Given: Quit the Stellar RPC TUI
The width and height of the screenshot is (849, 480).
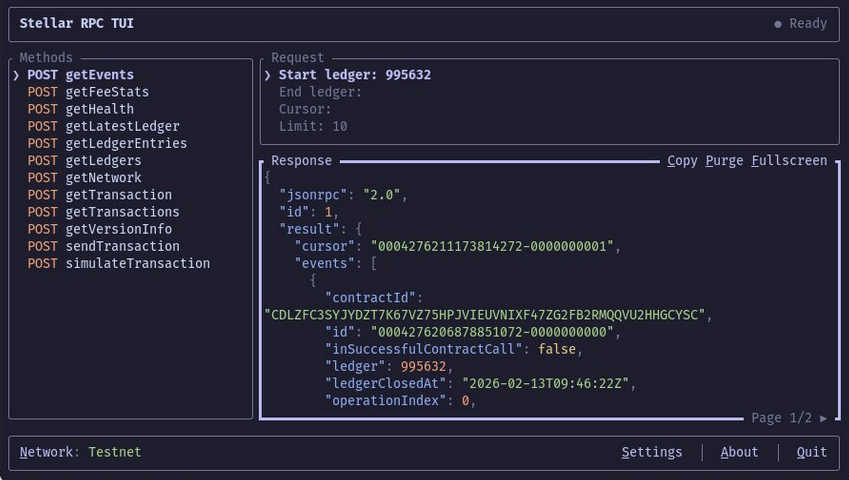Looking at the screenshot, I should click(811, 452).
